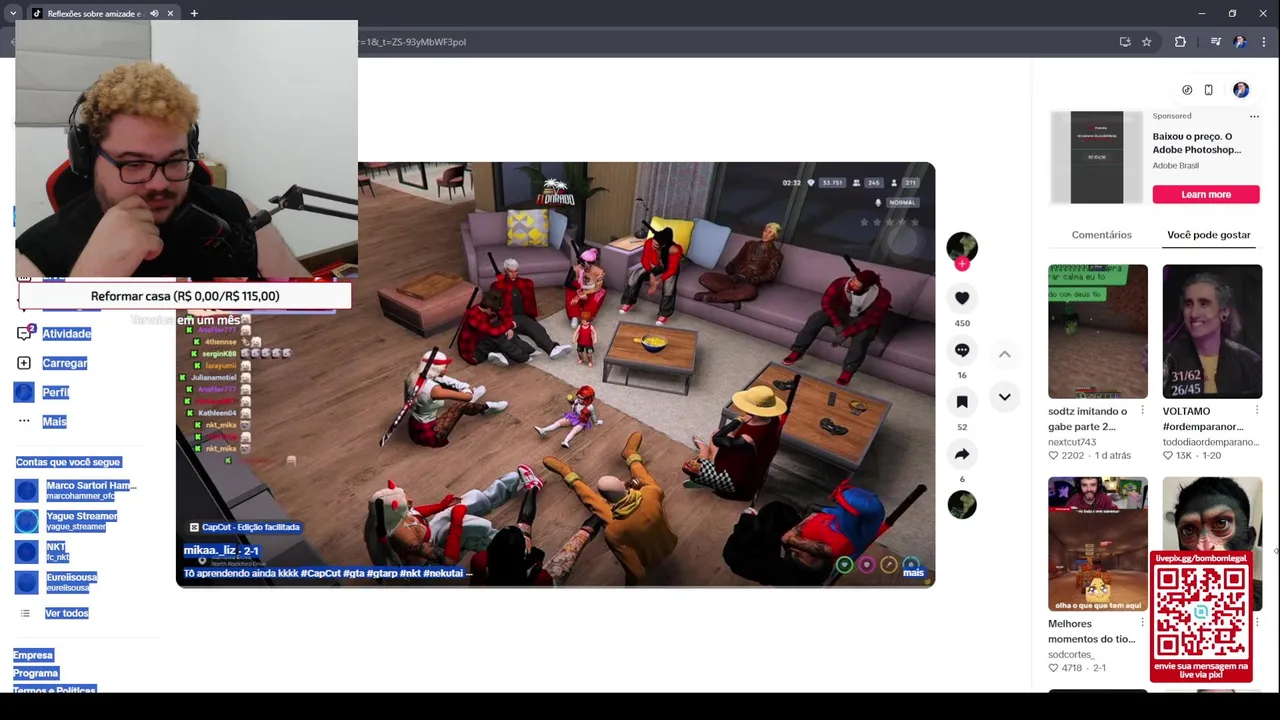Expand the video caption with mais
The width and height of the screenshot is (1280, 720).
click(x=913, y=573)
